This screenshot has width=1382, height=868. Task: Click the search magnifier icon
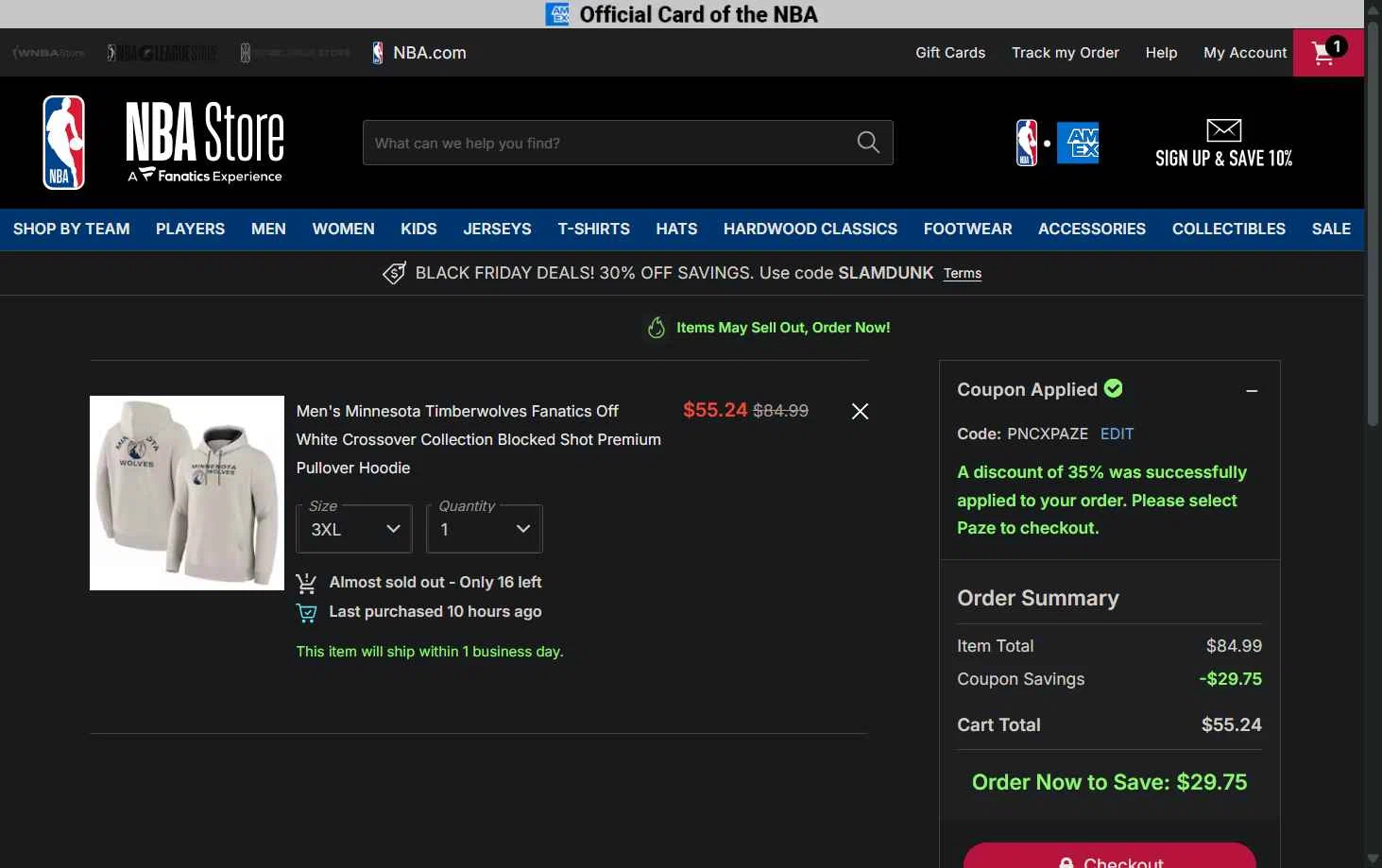pyautogui.click(x=868, y=143)
